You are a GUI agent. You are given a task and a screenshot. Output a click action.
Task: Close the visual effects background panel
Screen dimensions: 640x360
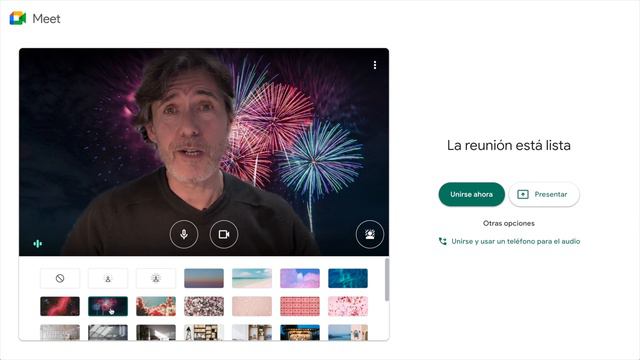(x=370, y=234)
